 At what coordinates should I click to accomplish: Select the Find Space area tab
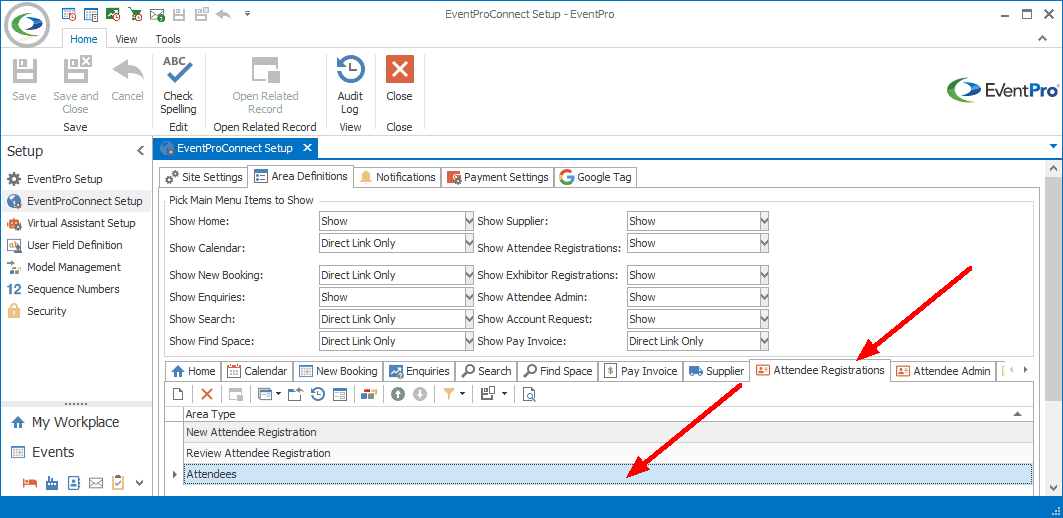[x=558, y=371]
